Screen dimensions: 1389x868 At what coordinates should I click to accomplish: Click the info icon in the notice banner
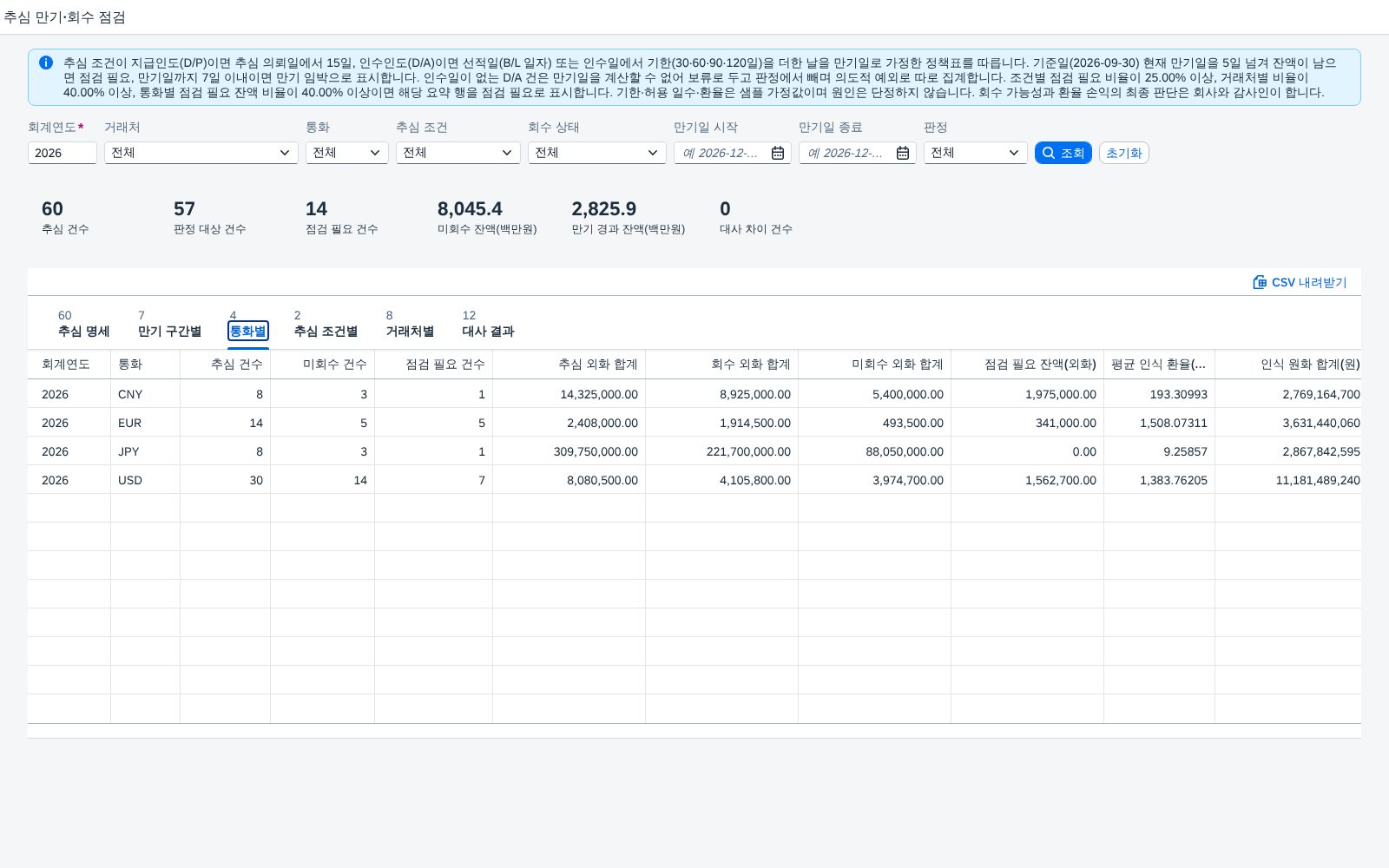tap(46, 62)
